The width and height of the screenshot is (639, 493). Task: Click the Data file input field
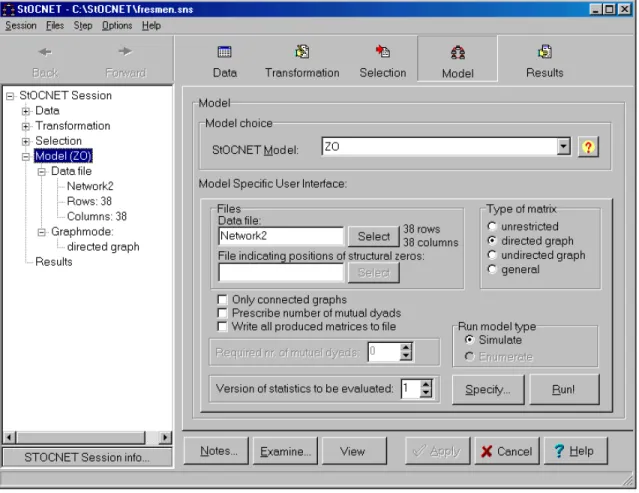pos(281,236)
